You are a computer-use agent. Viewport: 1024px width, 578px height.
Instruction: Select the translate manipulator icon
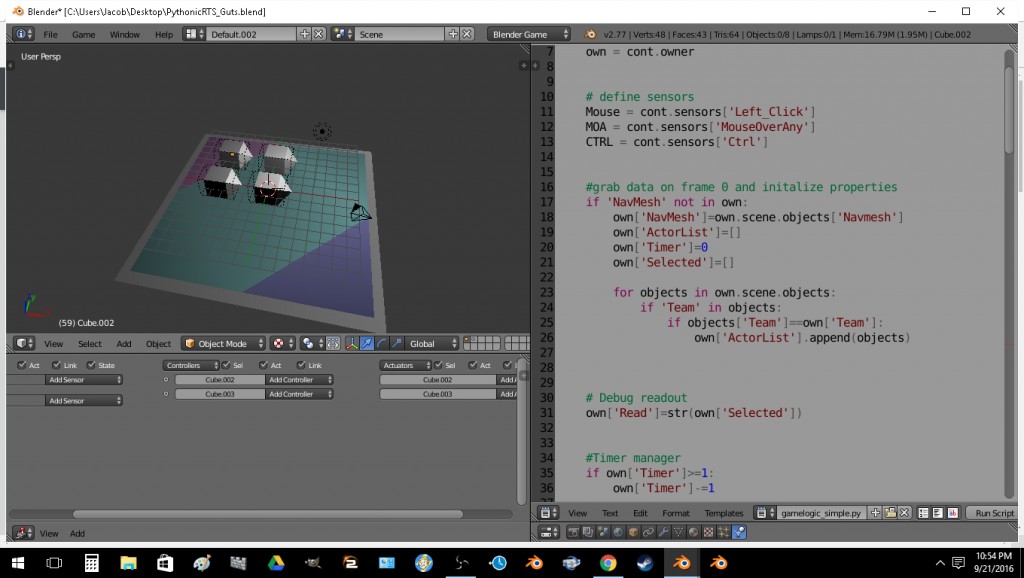tap(366, 343)
